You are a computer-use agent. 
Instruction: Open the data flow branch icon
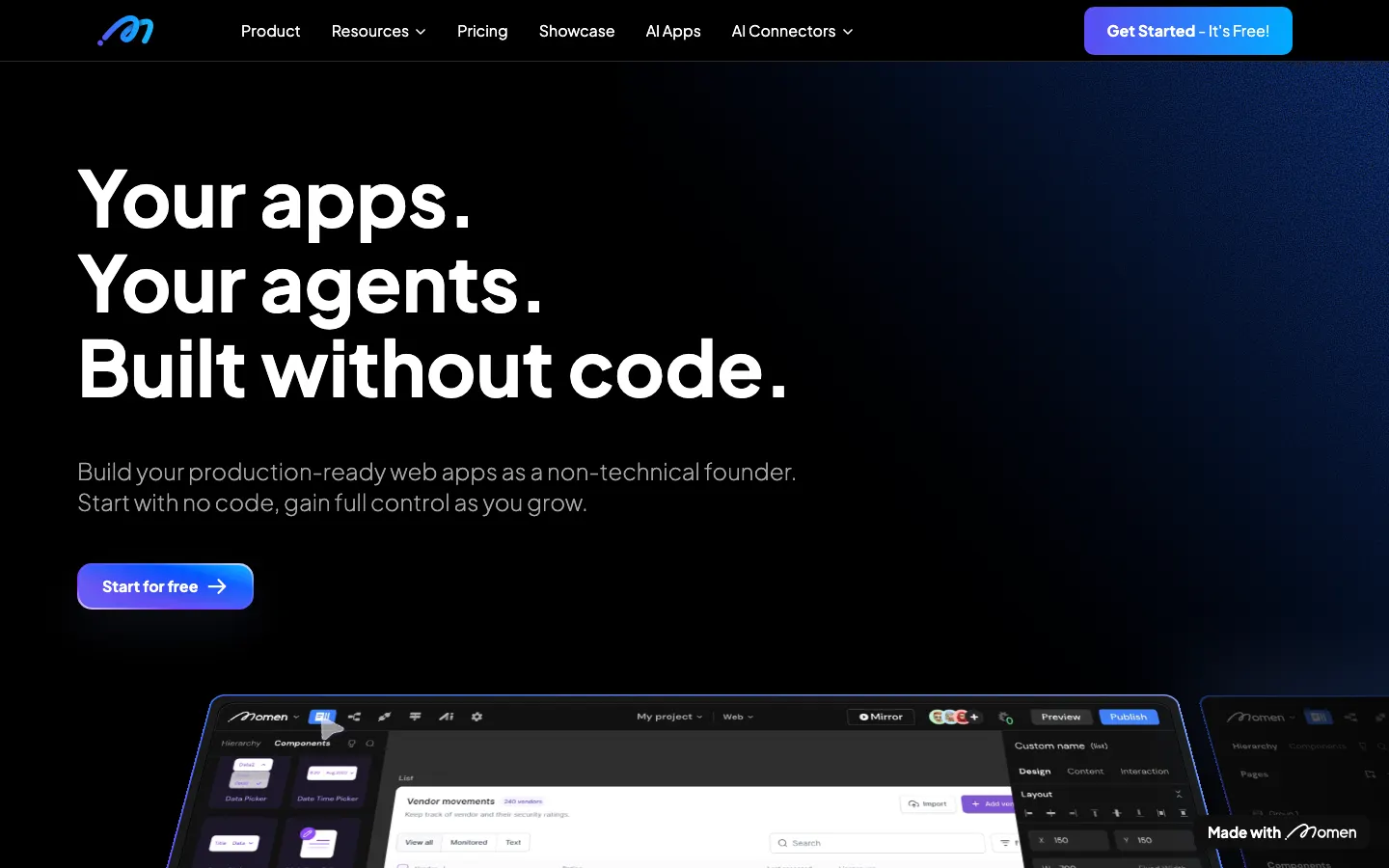click(x=354, y=717)
